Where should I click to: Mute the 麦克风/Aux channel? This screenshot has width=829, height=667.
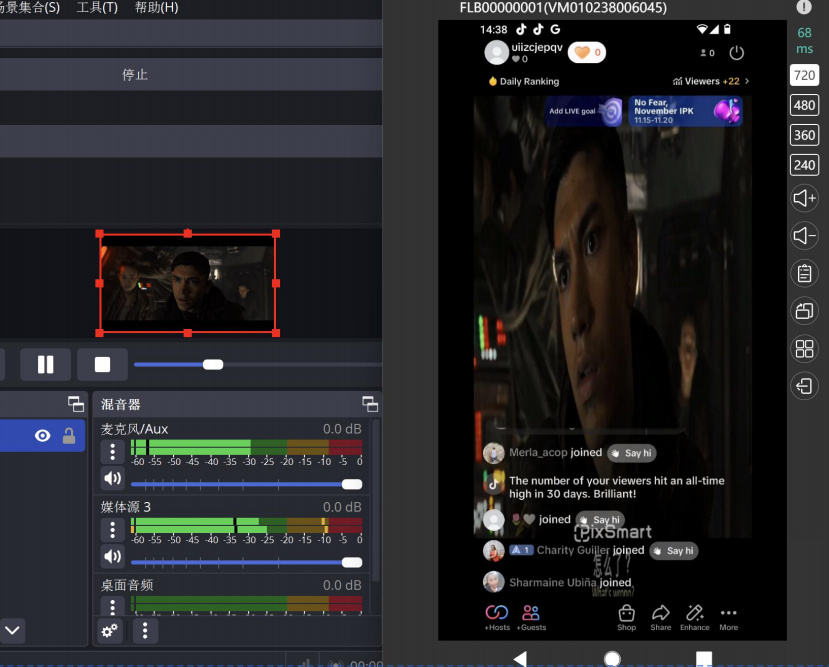click(x=113, y=478)
